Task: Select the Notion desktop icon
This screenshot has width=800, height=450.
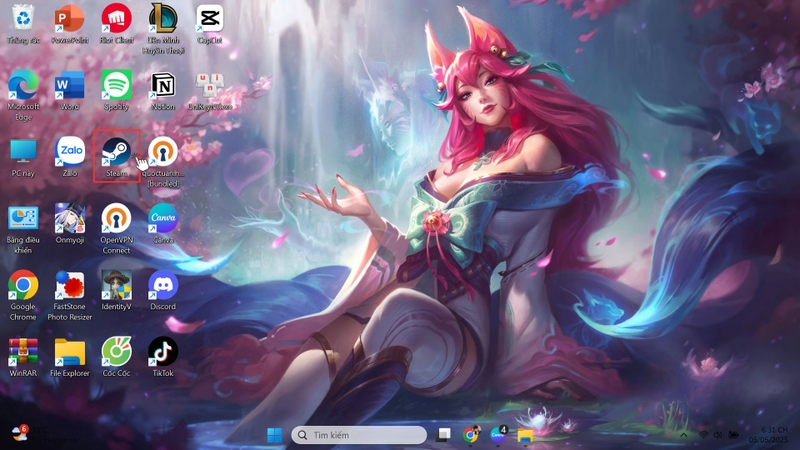Action: click(163, 91)
